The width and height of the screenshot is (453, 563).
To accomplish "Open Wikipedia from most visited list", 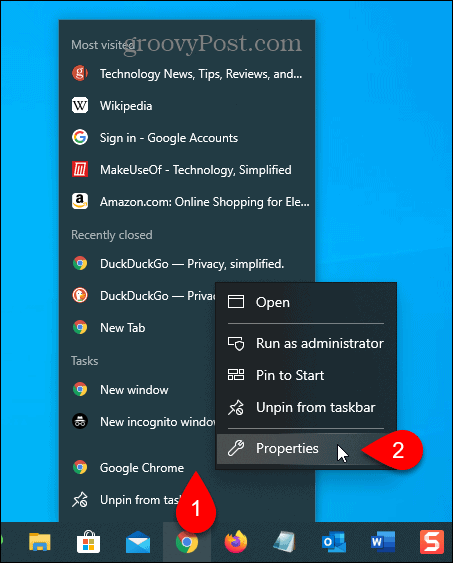I will [x=187, y=106].
